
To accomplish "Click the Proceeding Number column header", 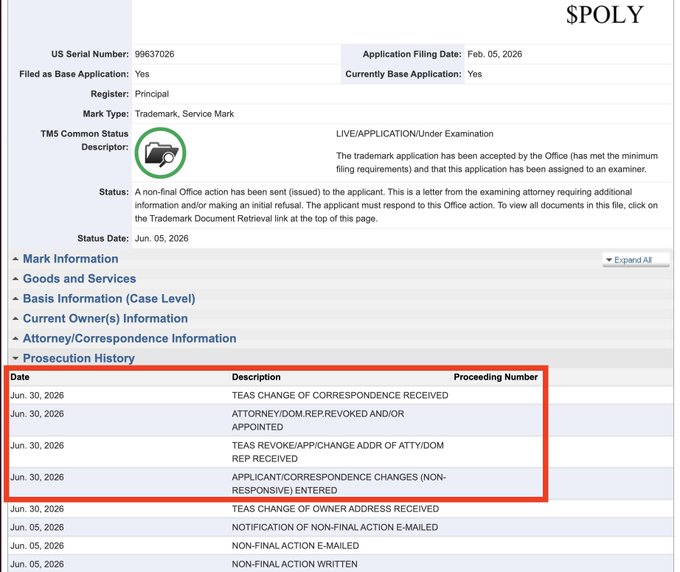I will 496,377.
